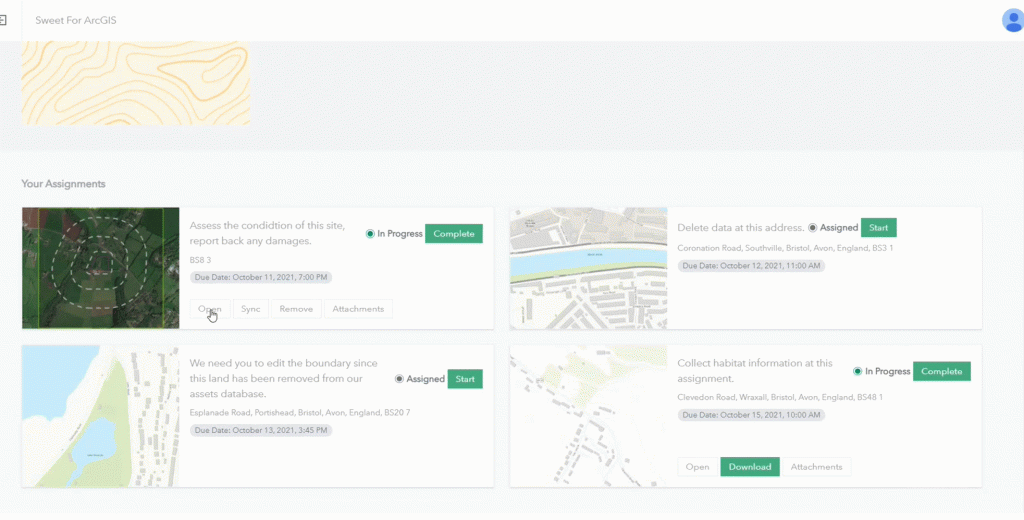This screenshot has width=1024, height=520.
Task: Click the In Progress status dot for Clevedon Road
Action: click(857, 371)
